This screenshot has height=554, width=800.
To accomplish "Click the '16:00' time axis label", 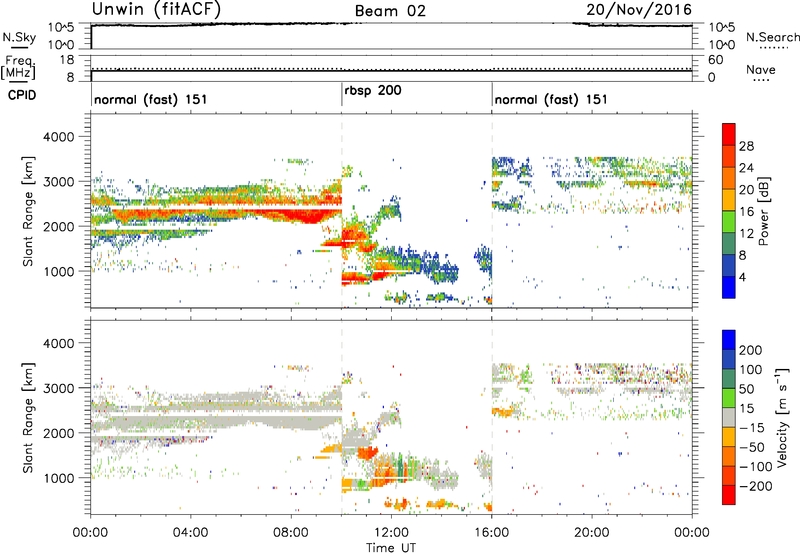I will (491, 533).
